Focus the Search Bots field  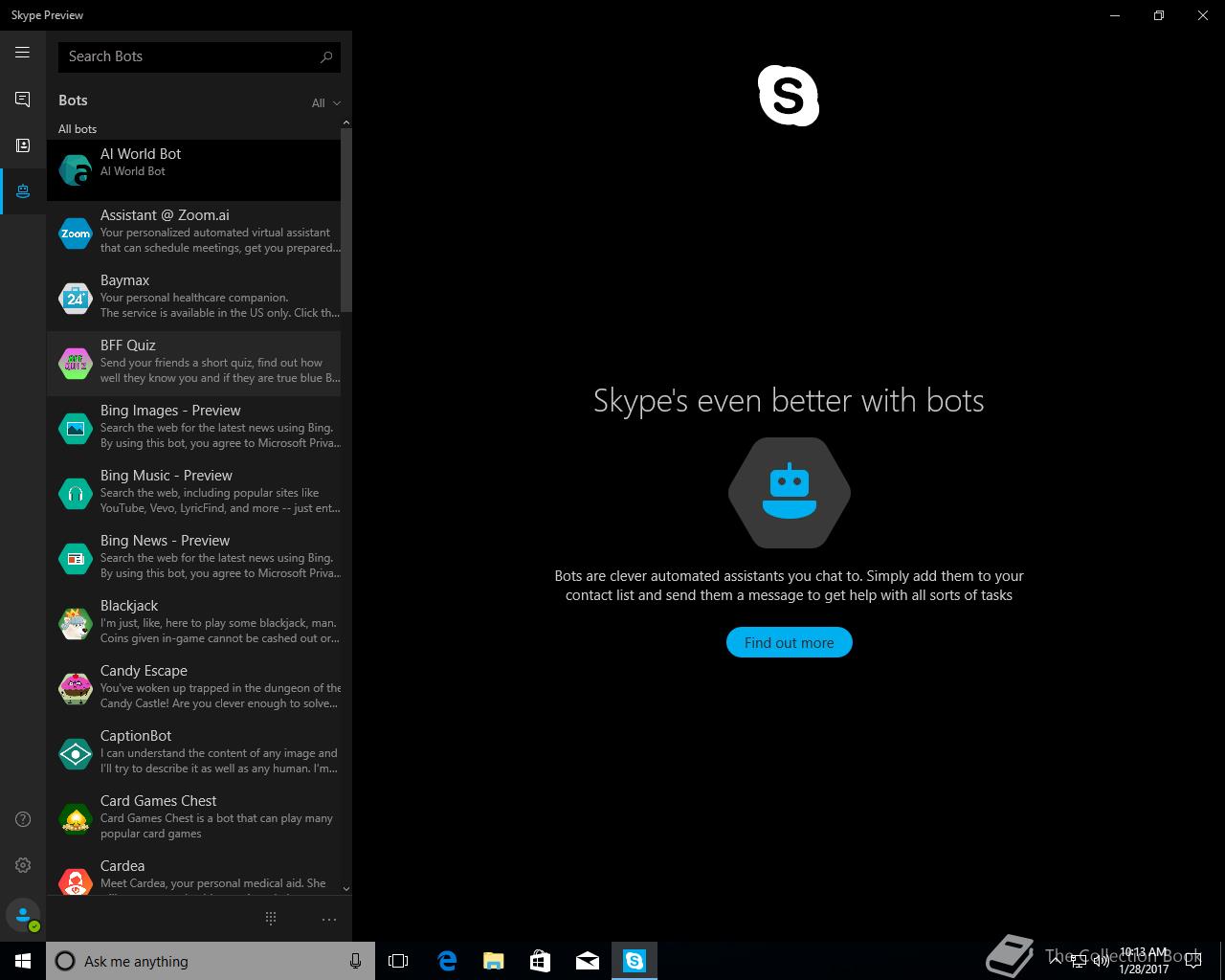click(x=199, y=56)
